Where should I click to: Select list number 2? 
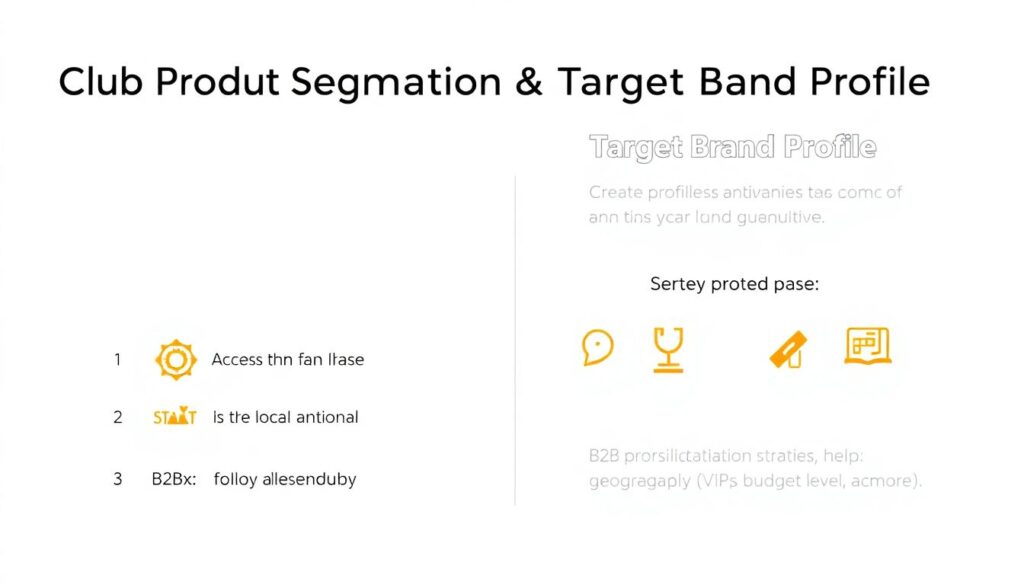[117, 417]
